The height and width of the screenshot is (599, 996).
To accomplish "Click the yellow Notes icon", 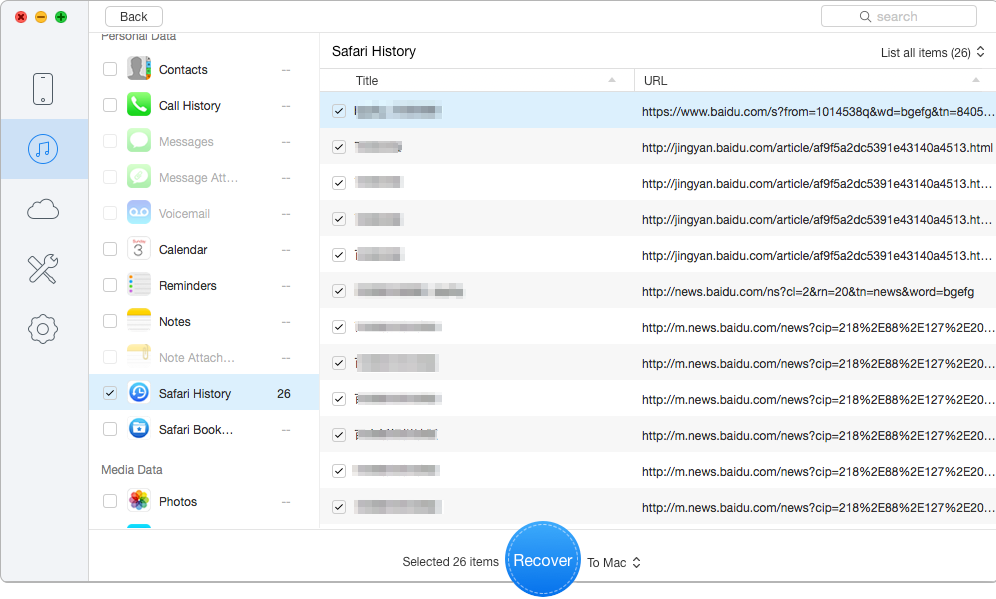I will 138,321.
